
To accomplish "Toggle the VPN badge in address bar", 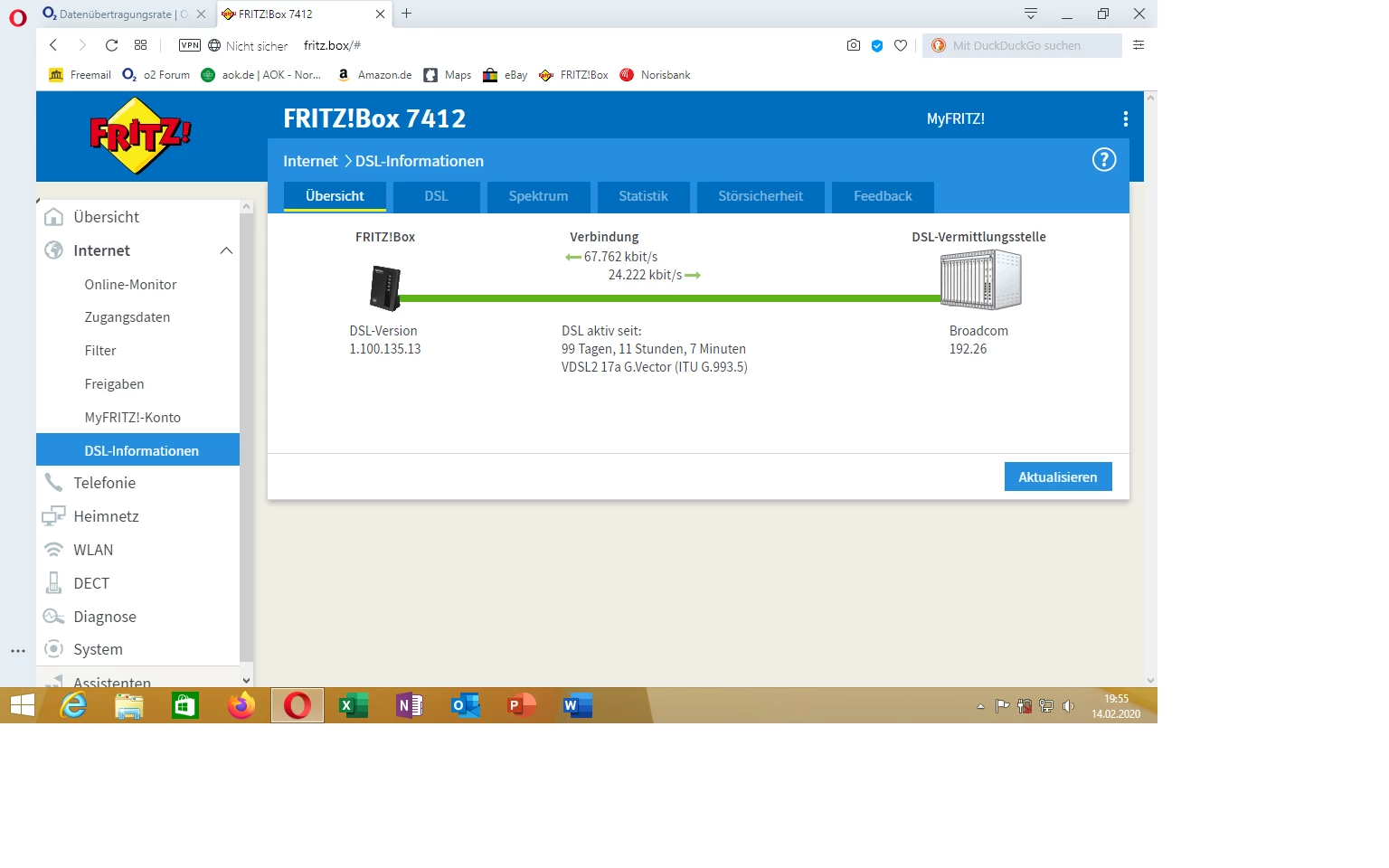I will point(190,45).
